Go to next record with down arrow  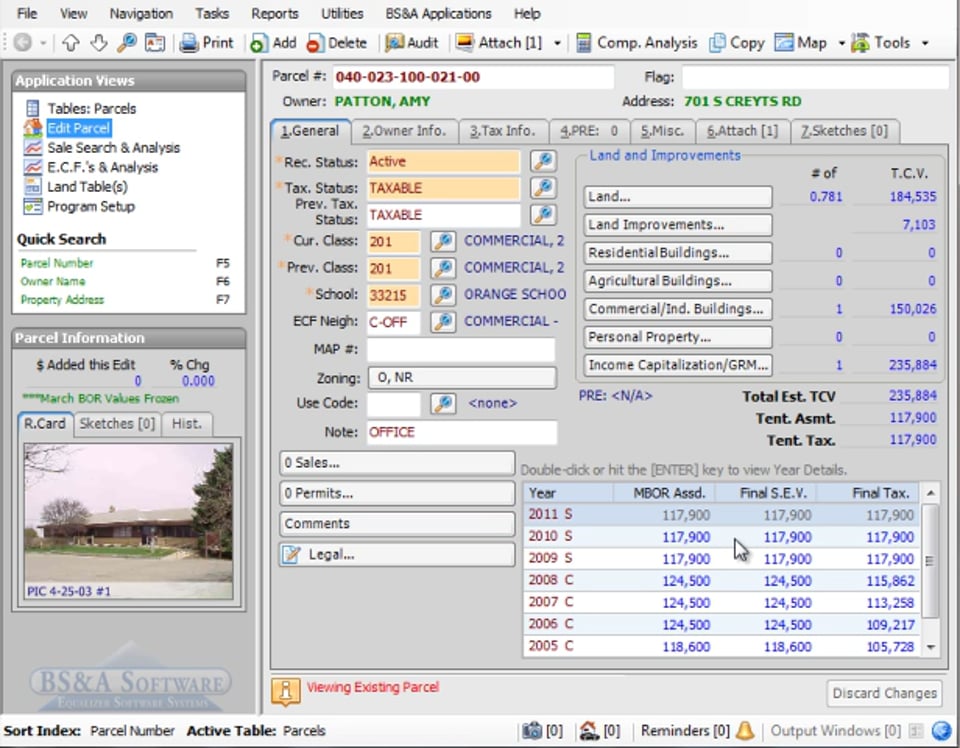point(99,43)
